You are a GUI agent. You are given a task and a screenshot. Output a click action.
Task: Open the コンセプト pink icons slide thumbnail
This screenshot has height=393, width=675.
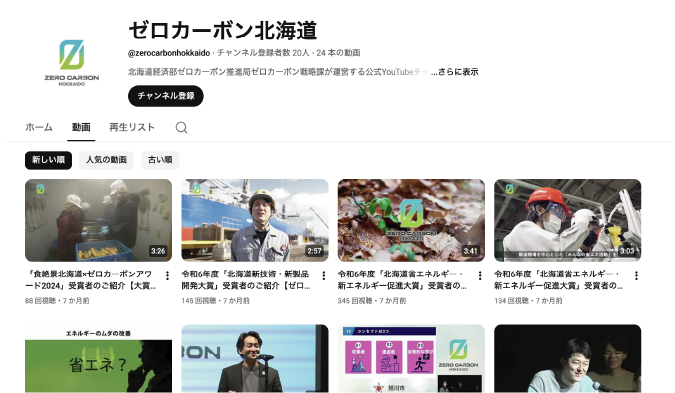411,359
